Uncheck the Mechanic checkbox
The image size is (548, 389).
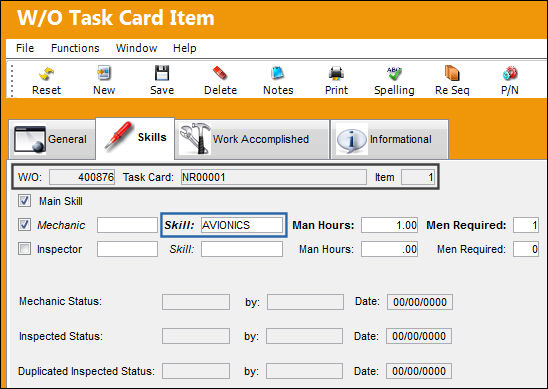[24, 224]
